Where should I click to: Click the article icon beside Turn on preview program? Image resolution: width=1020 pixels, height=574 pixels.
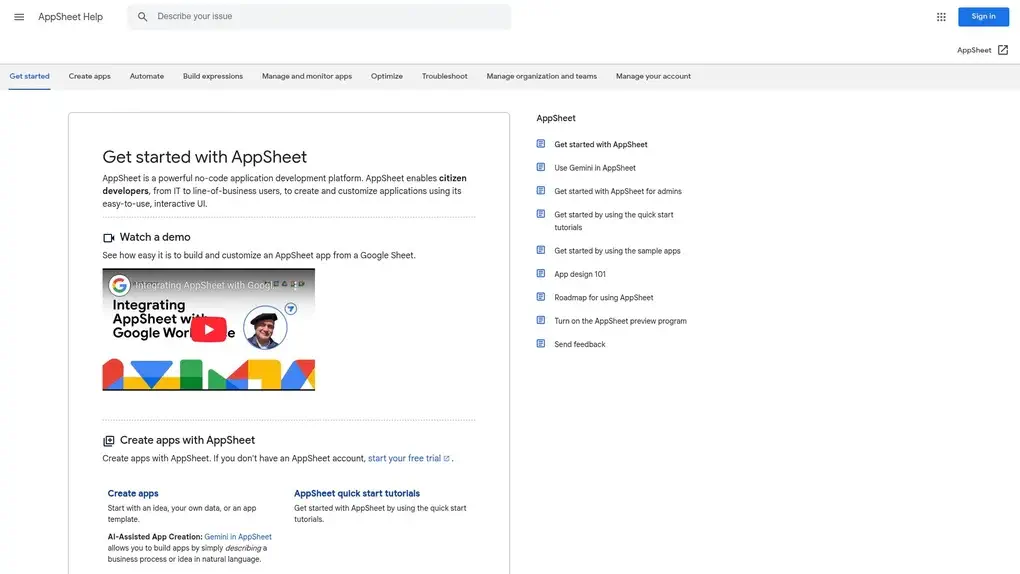[x=541, y=320]
